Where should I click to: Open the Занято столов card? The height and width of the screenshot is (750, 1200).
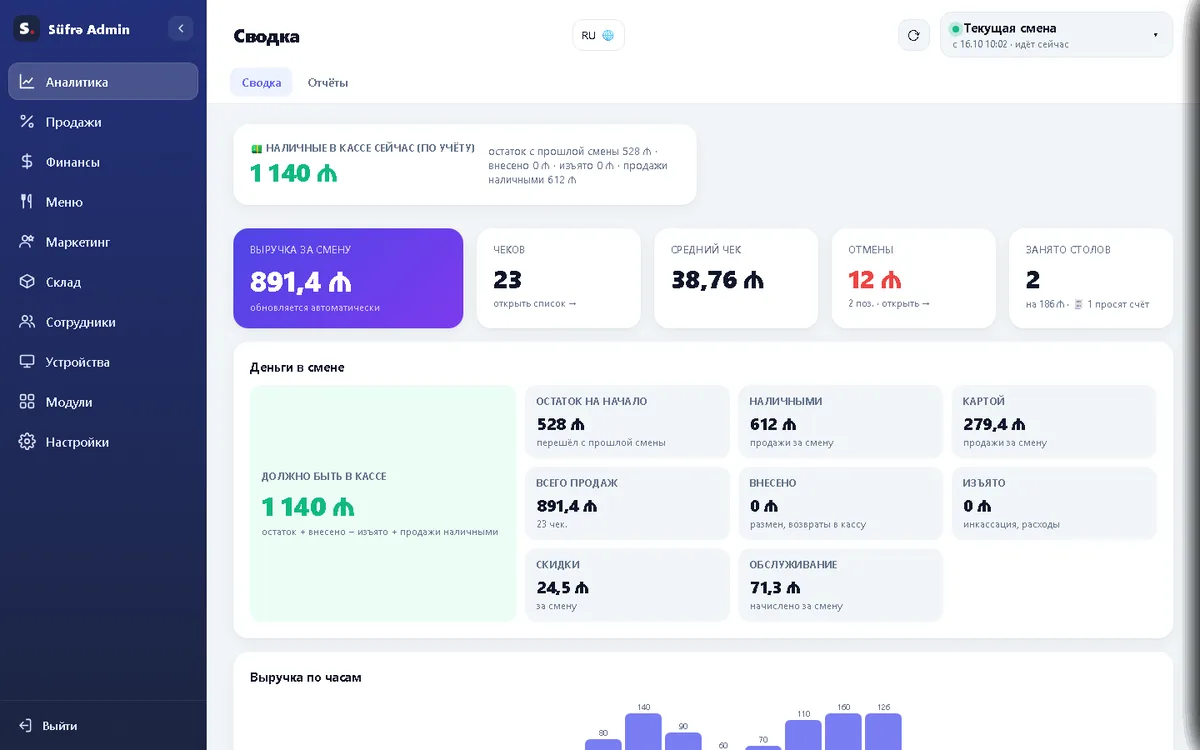(x=1091, y=278)
